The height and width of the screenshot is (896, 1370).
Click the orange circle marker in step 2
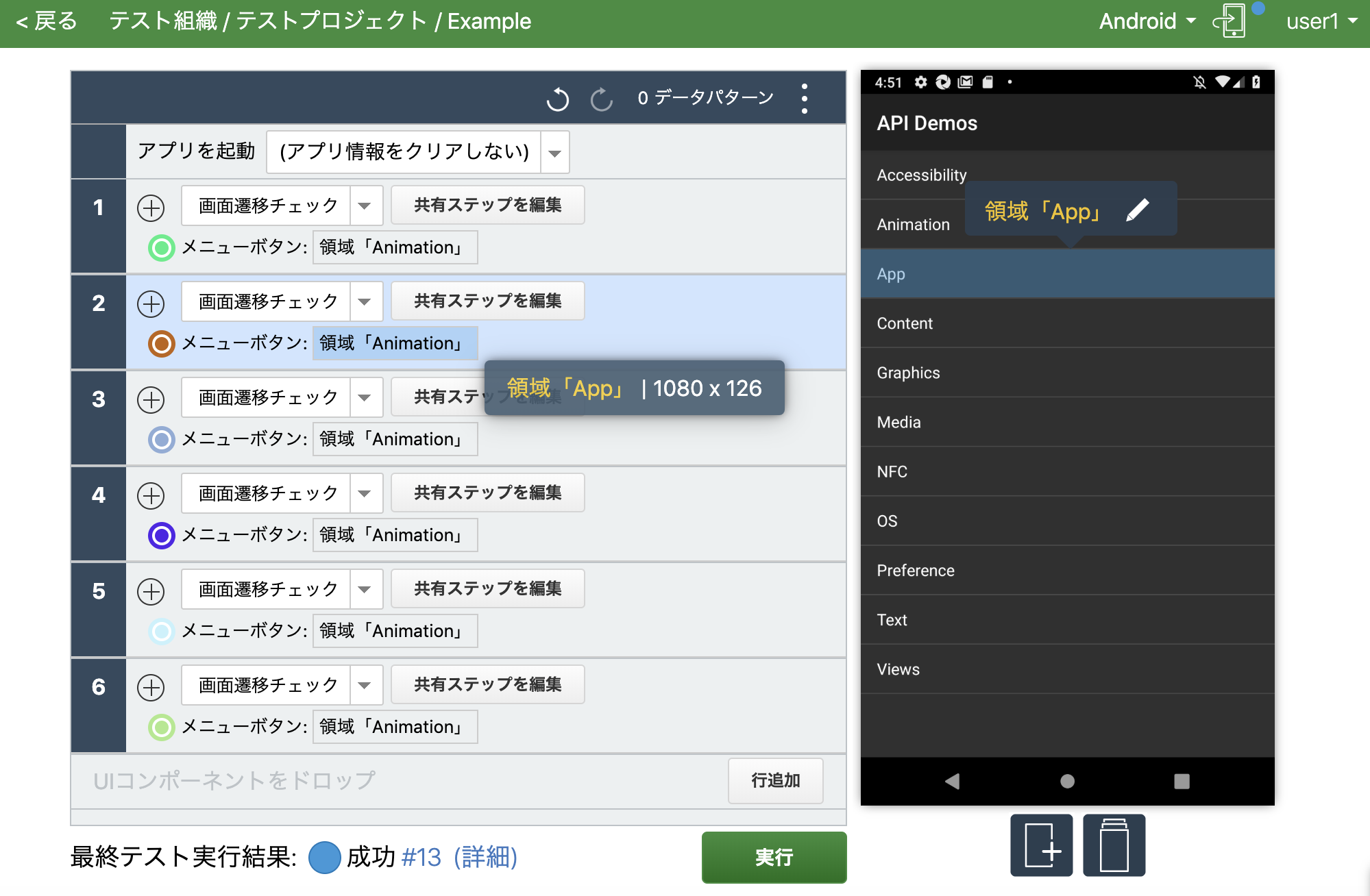pos(162,343)
